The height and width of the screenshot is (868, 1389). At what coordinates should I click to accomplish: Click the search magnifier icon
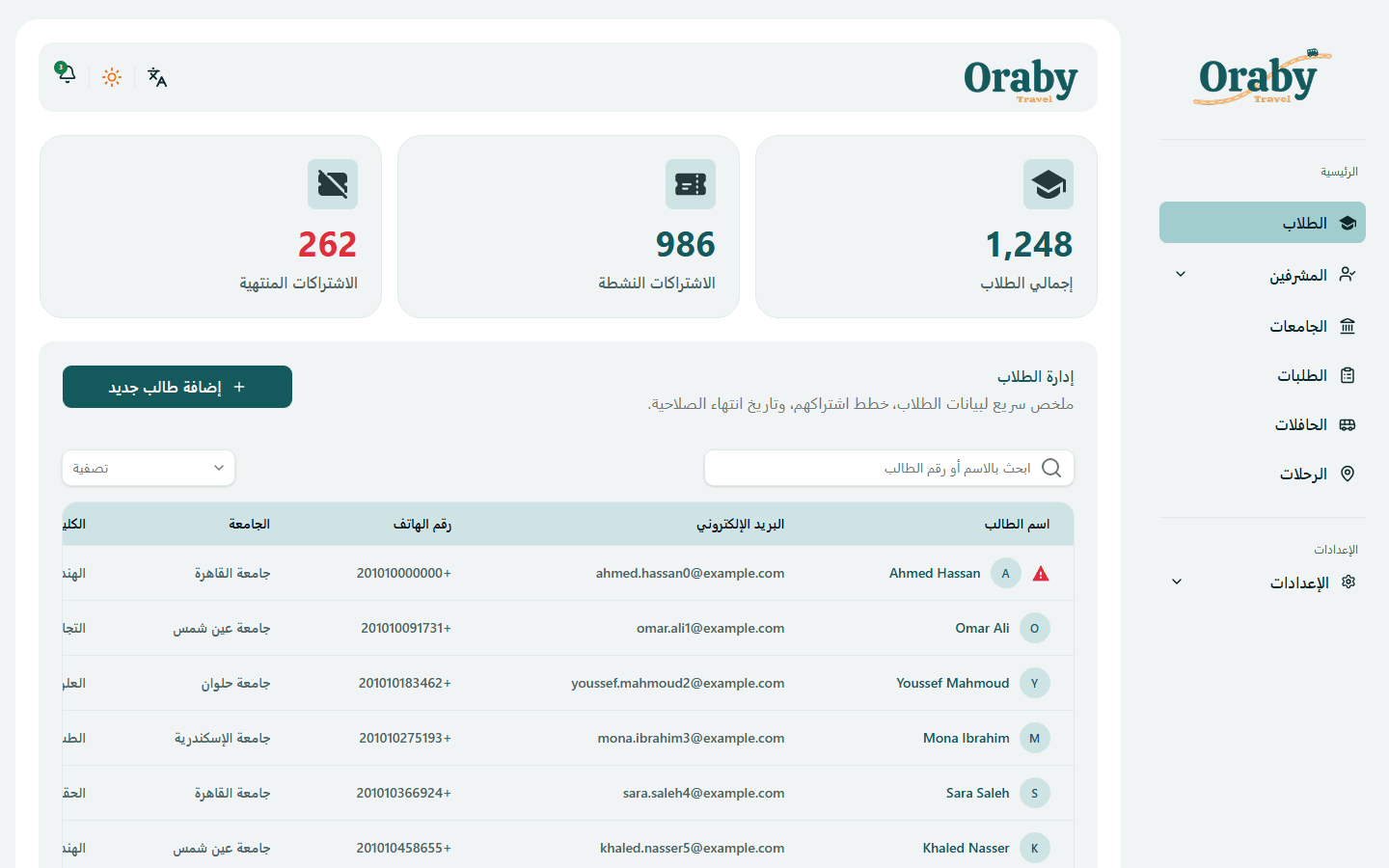[1051, 468]
